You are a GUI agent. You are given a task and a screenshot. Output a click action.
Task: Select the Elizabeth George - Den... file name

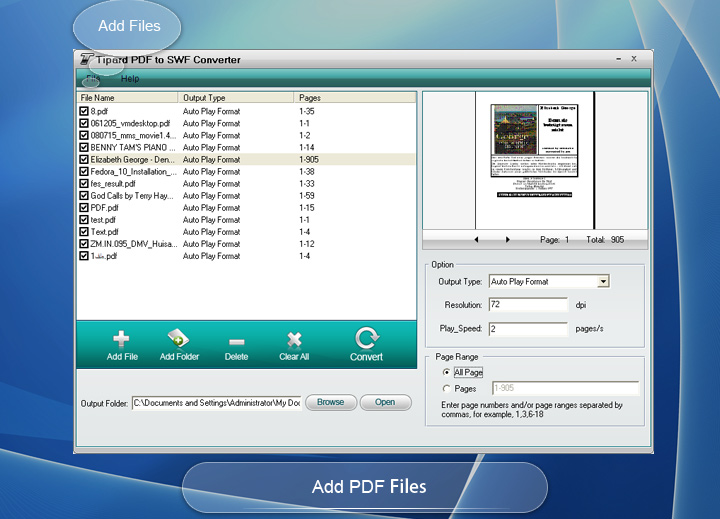coord(132,159)
